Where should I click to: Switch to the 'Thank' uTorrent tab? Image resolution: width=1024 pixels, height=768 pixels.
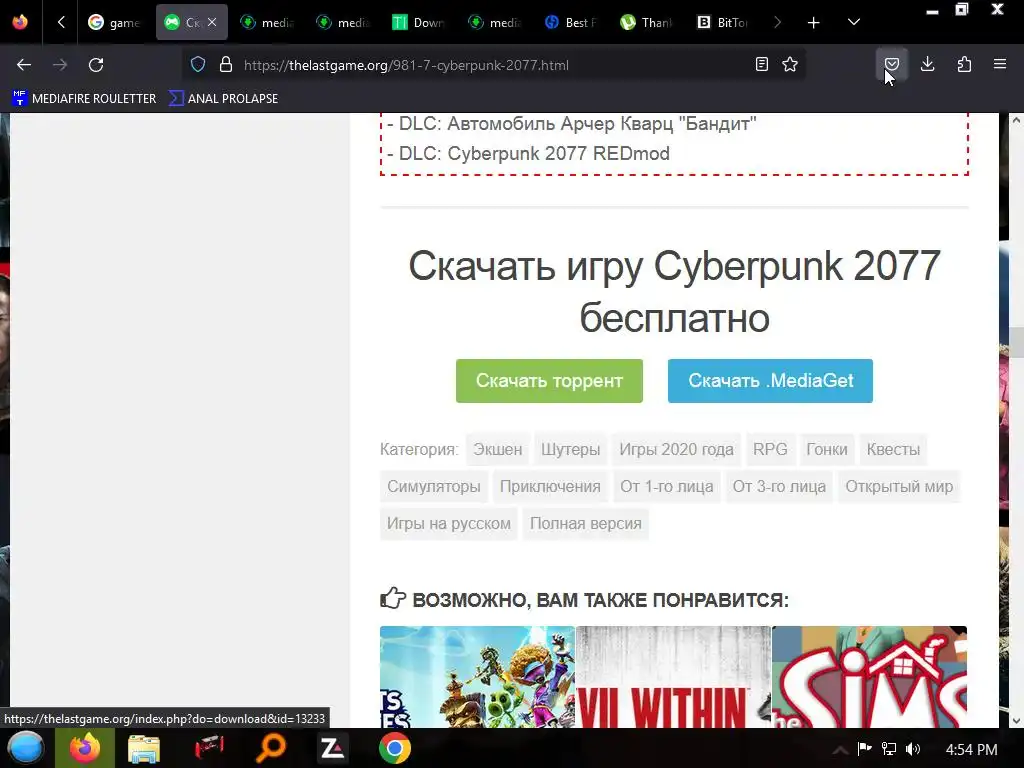[646, 22]
